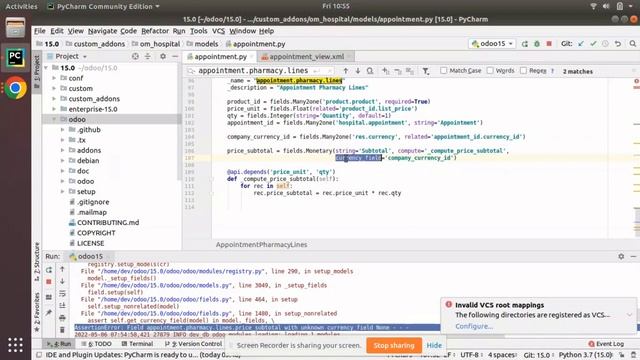Open Search Everywhere magnifier in main toolbar
Screen dimensions: 640x360
point(633,44)
